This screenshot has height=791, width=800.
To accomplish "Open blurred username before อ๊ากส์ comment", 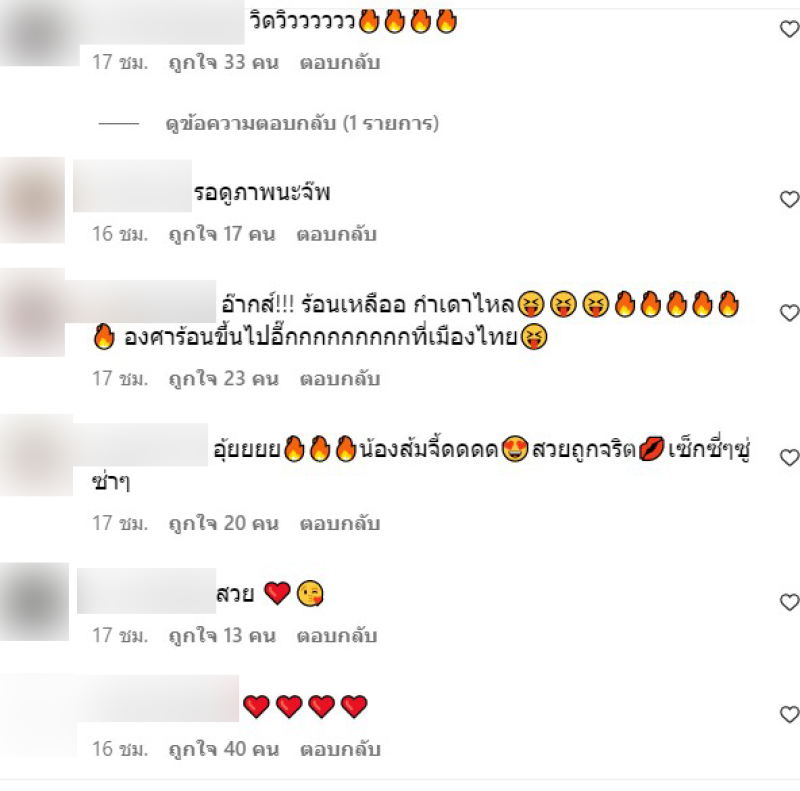I will click(x=140, y=301).
